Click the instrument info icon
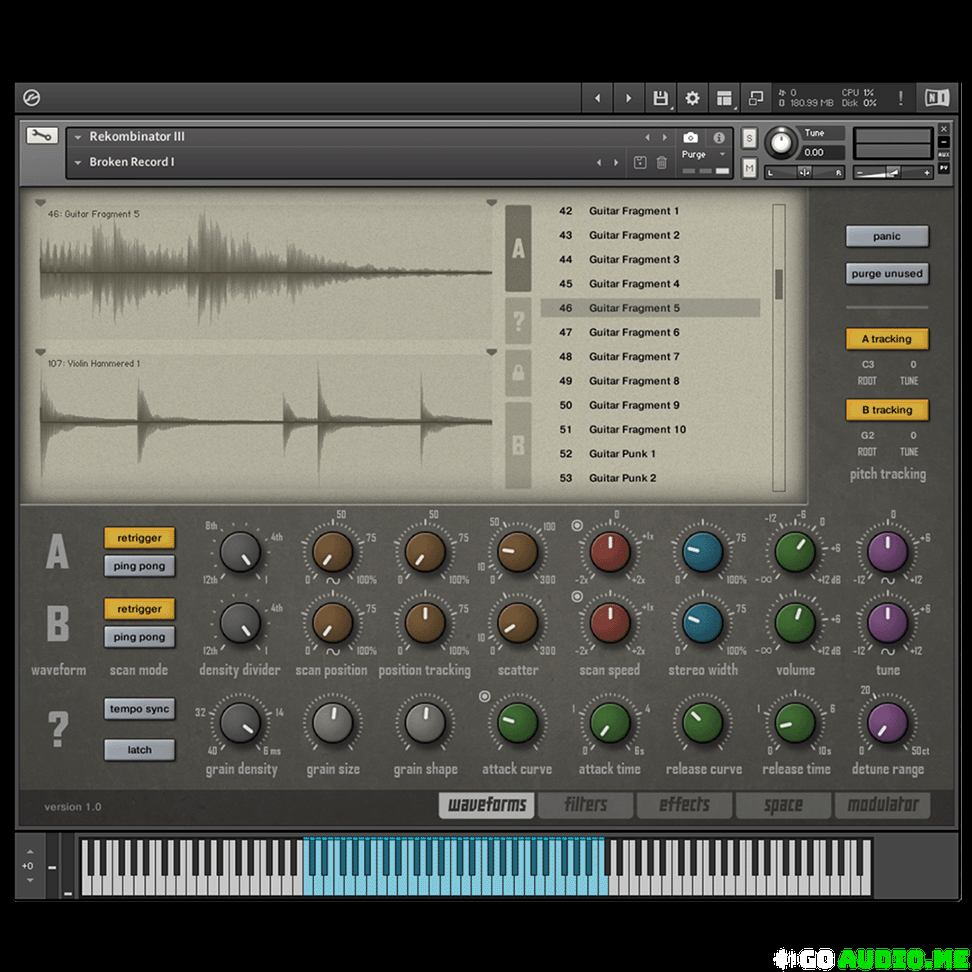 point(718,137)
